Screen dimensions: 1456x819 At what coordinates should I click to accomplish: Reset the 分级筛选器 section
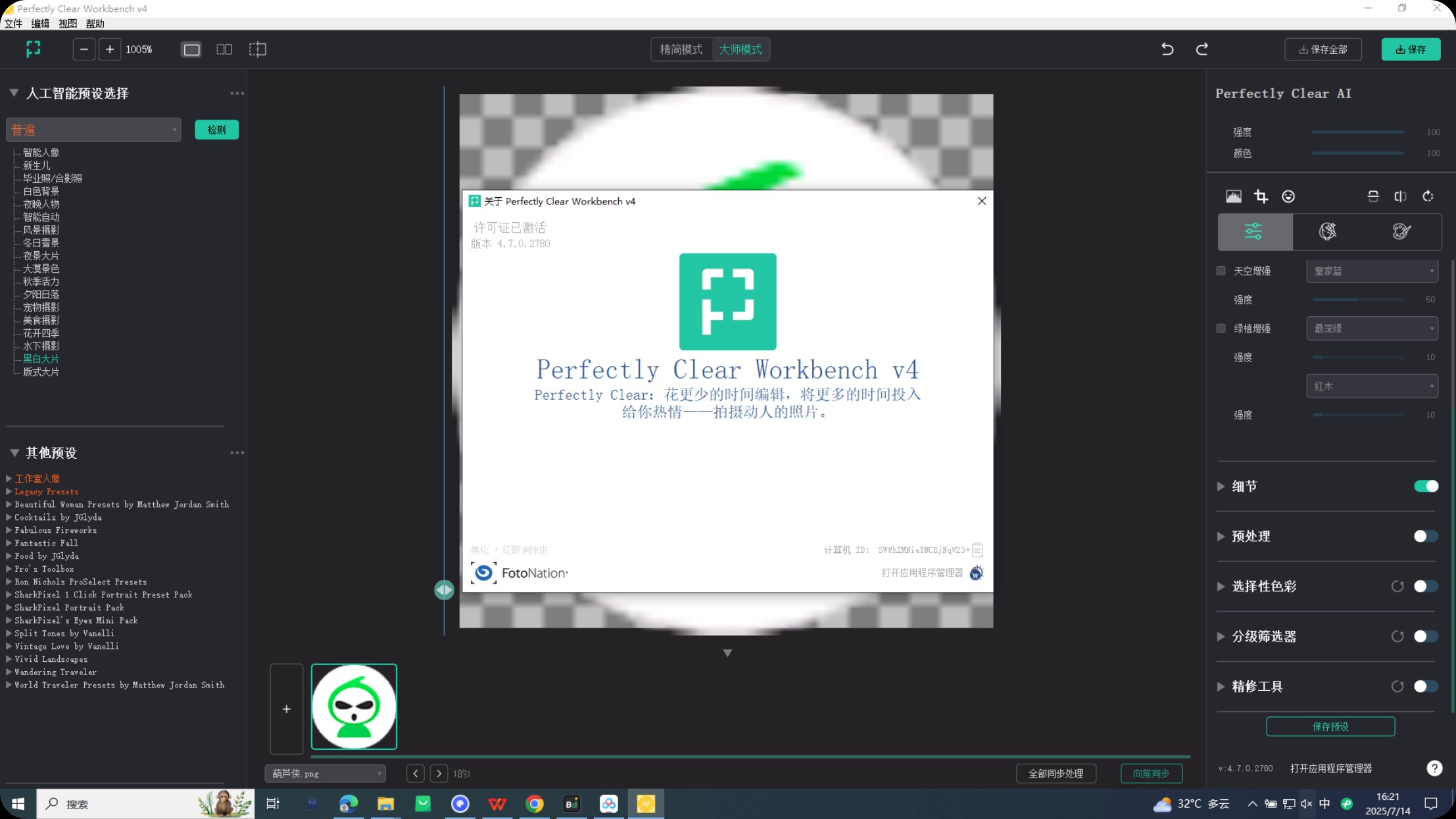[1397, 636]
